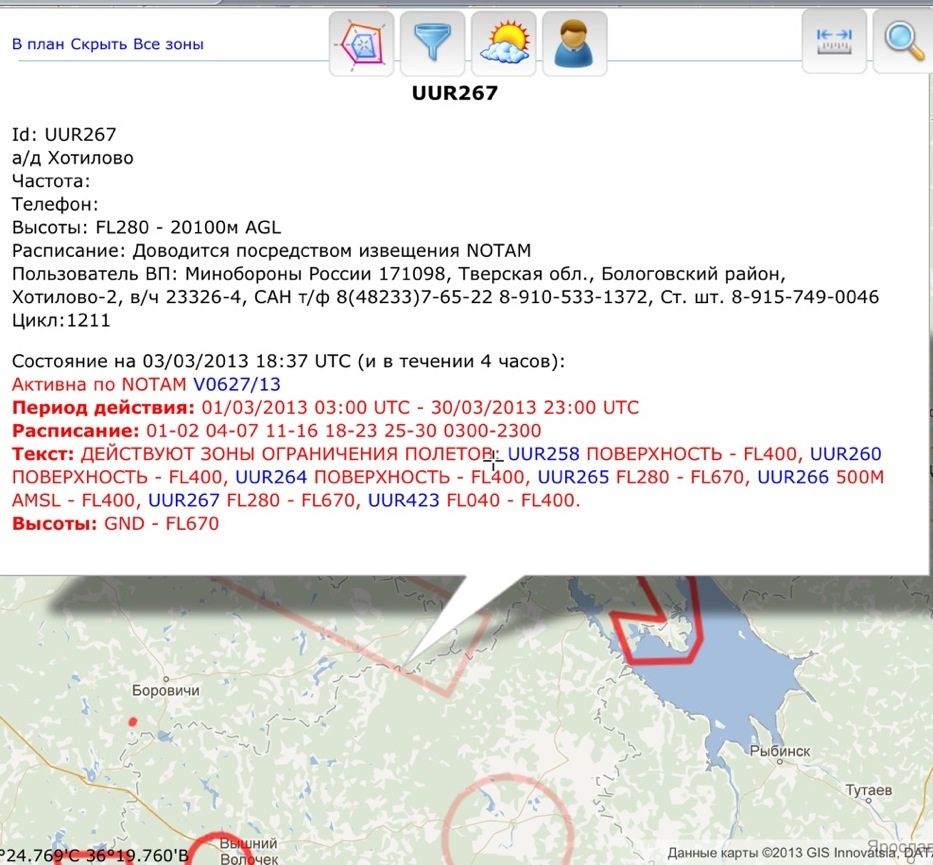The width and height of the screenshot is (933, 865).
Task: Open zone UUR264 link
Action: coord(271,477)
